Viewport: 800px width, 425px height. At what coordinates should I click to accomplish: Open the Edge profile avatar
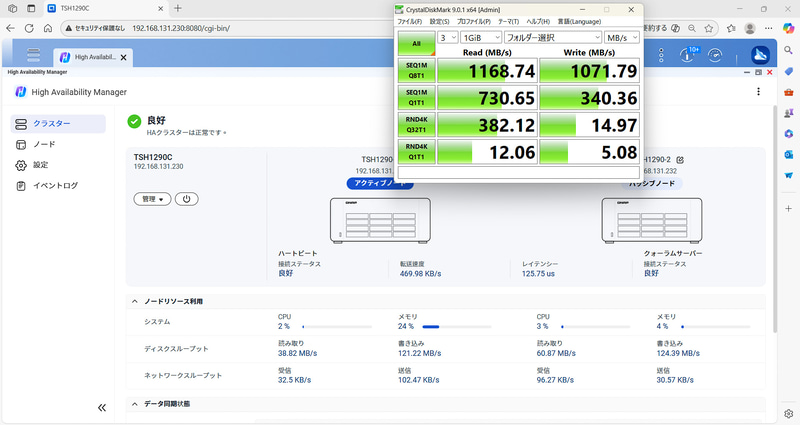pos(749,28)
